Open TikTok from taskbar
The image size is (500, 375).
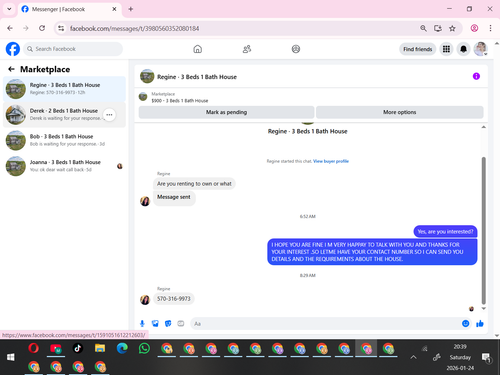(78, 349)
